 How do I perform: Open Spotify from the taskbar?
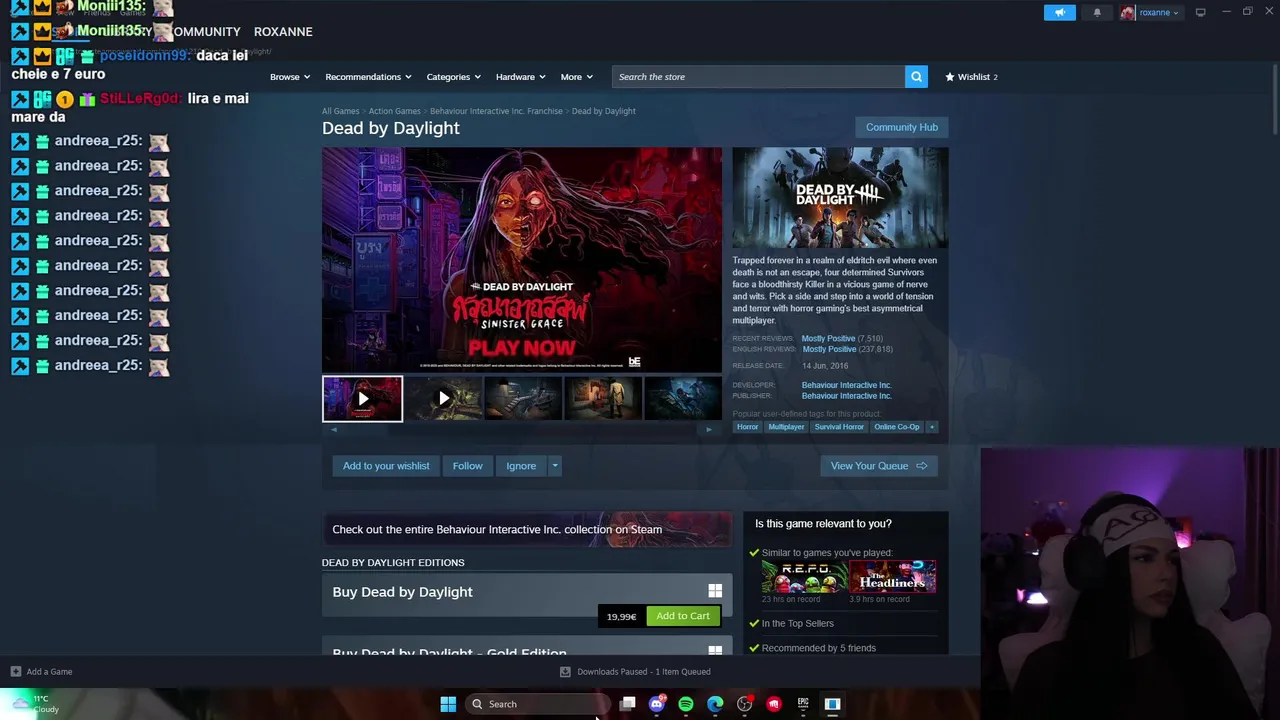[x=686, y=704]
